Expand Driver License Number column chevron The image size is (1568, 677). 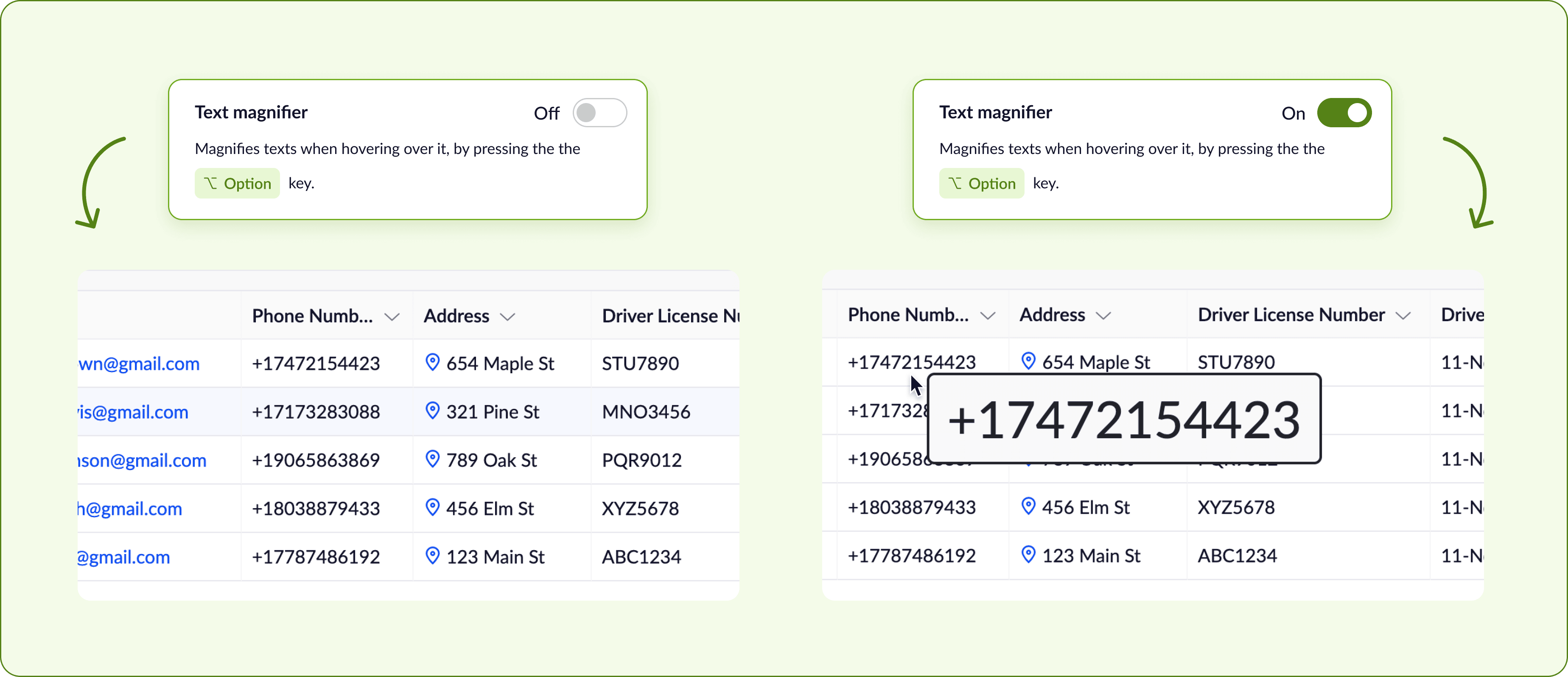point(1403,315)
